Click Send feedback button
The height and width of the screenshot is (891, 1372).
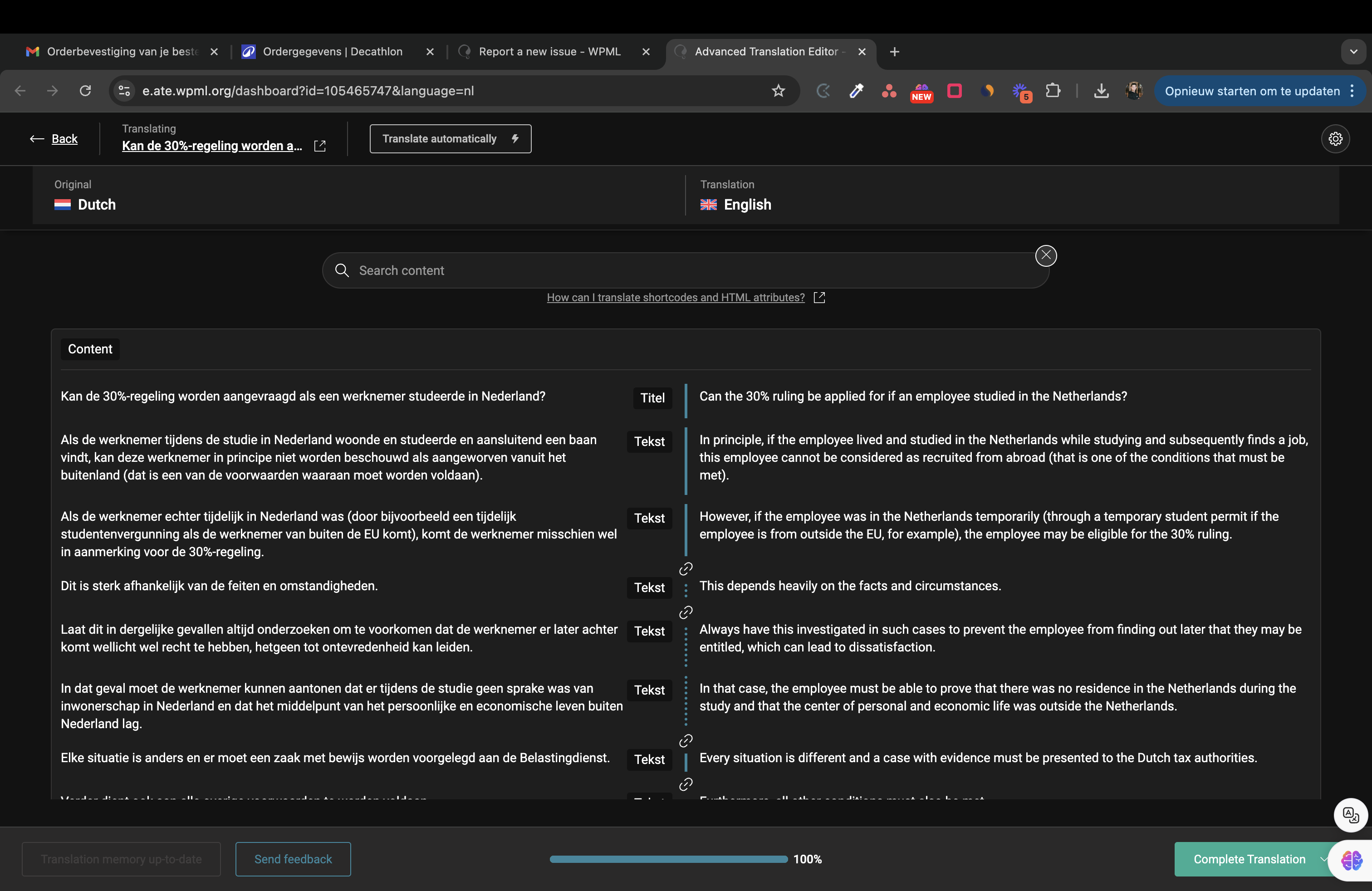[x=293, y=859]
